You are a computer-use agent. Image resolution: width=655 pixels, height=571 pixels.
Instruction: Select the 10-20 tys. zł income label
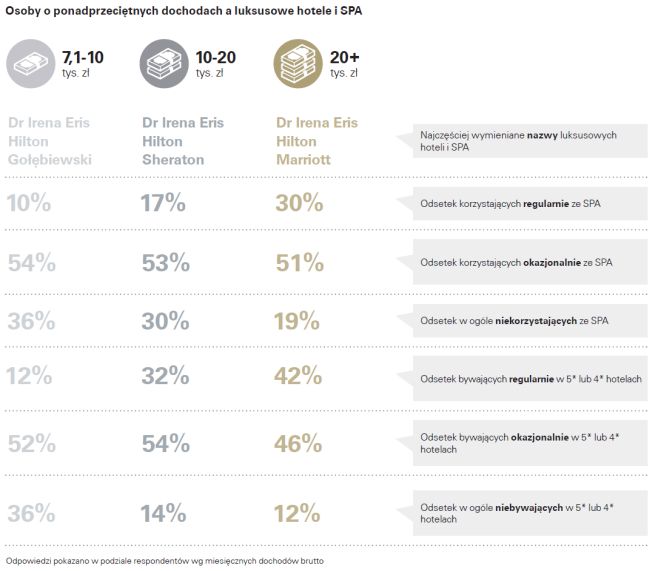point(217,63)
